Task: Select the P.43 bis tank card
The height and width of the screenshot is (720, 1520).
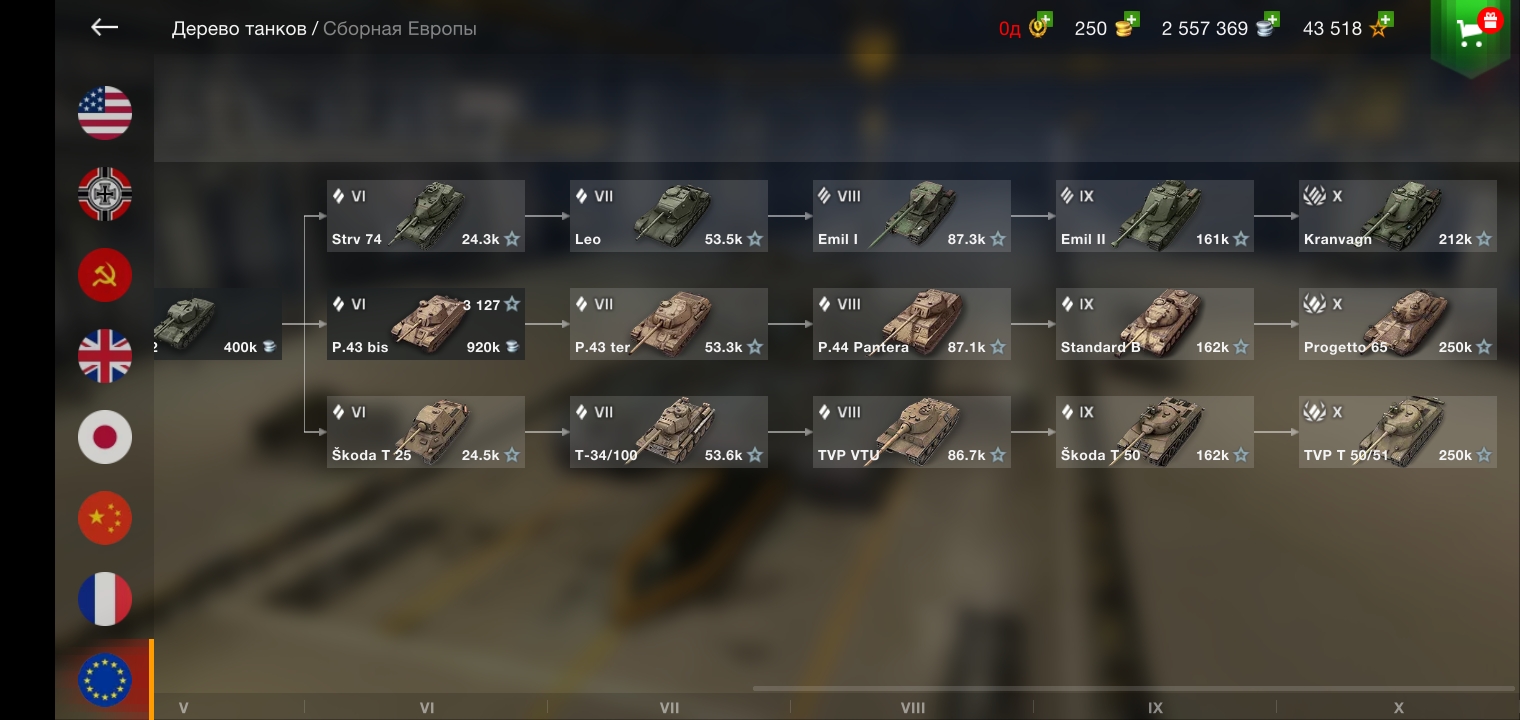Action: point(426,324)
